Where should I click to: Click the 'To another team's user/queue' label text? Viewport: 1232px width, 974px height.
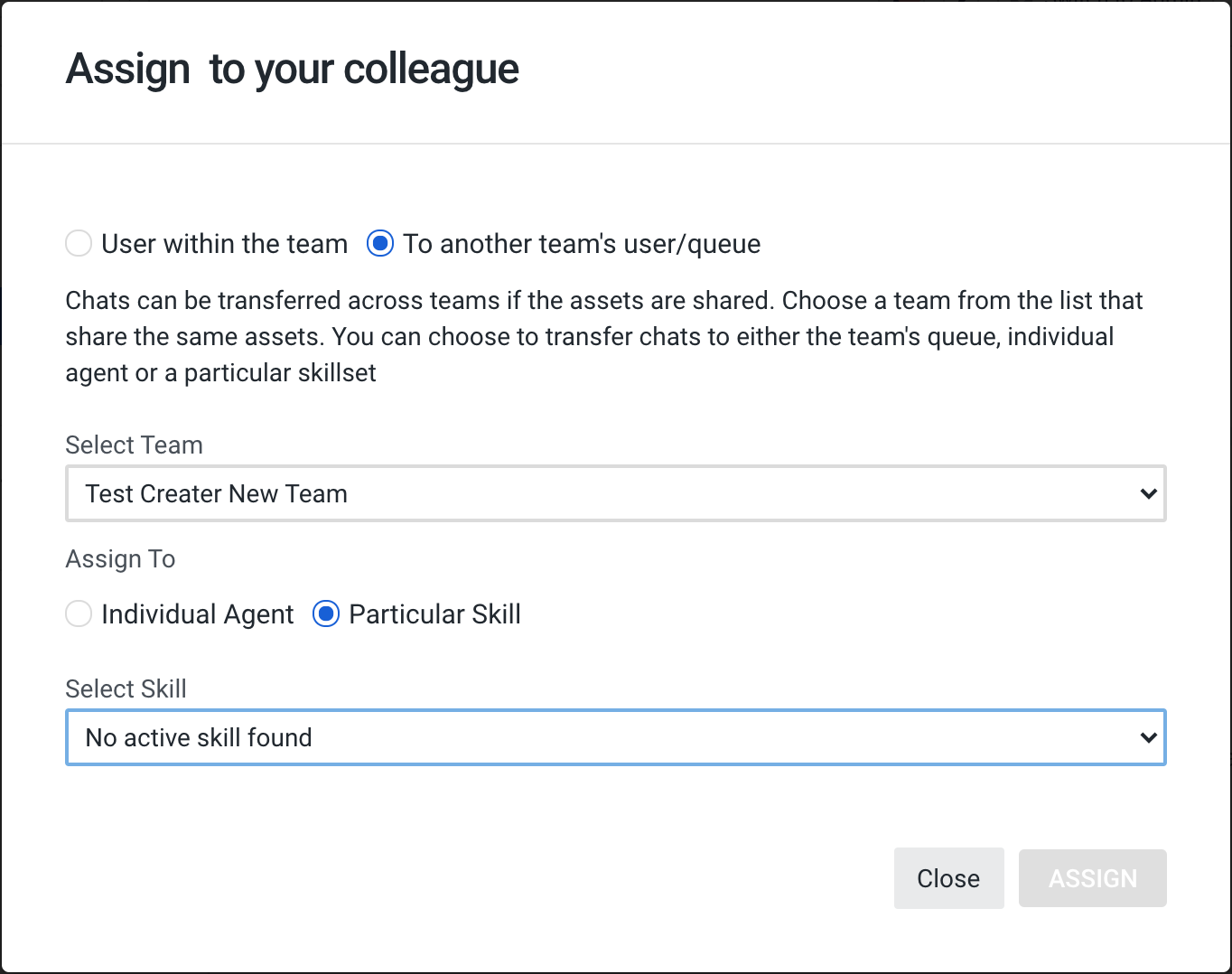(582, 244)
